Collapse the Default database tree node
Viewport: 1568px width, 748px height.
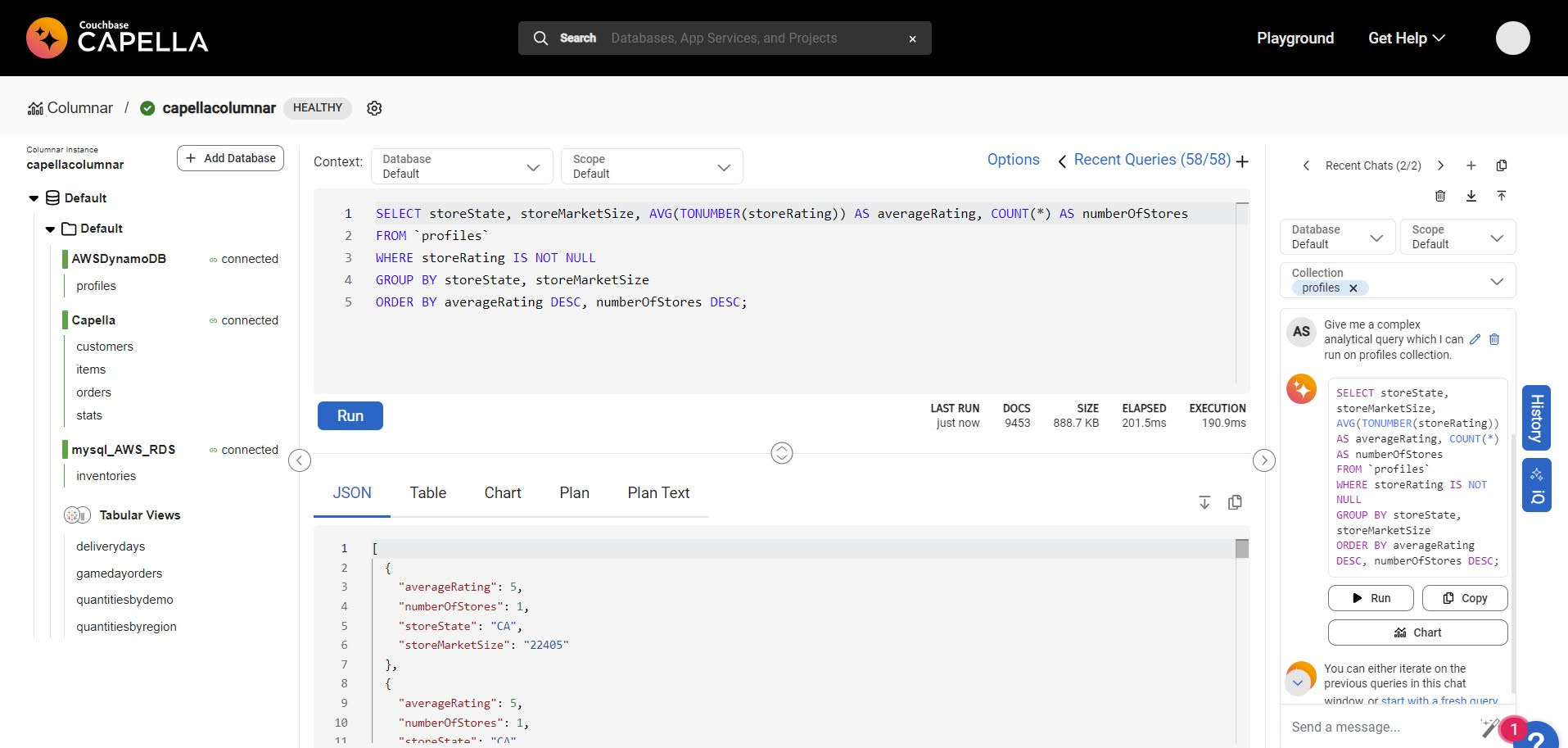pos(34,198)
